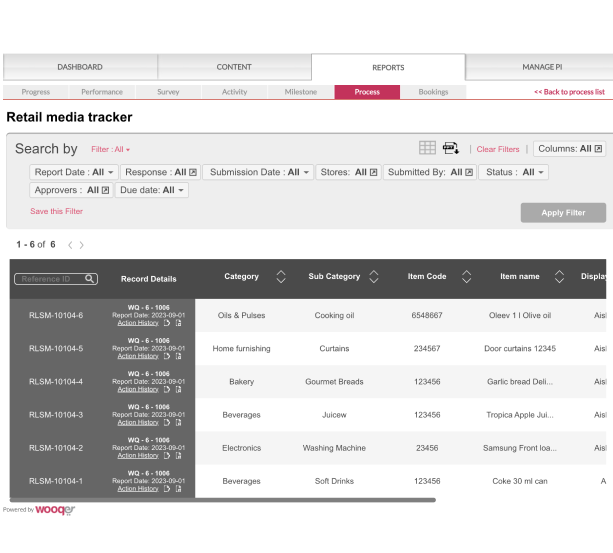The height and width of the screenshot is (553, 613).
Task: Click the Reference ID search magnifier icon
Action: [x=90, y=279]
